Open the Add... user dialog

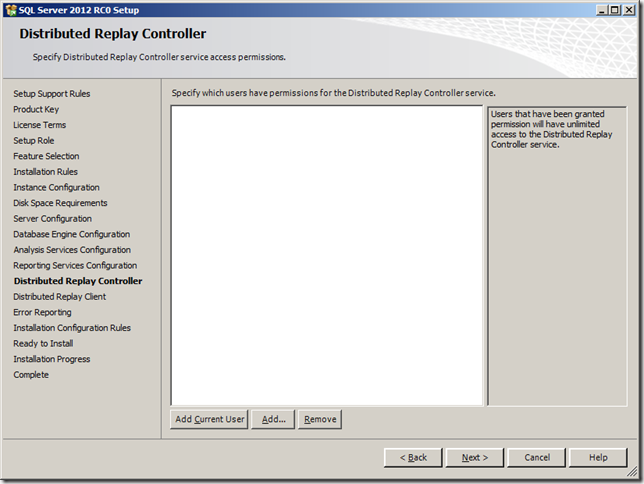click(x=273, y=419)
